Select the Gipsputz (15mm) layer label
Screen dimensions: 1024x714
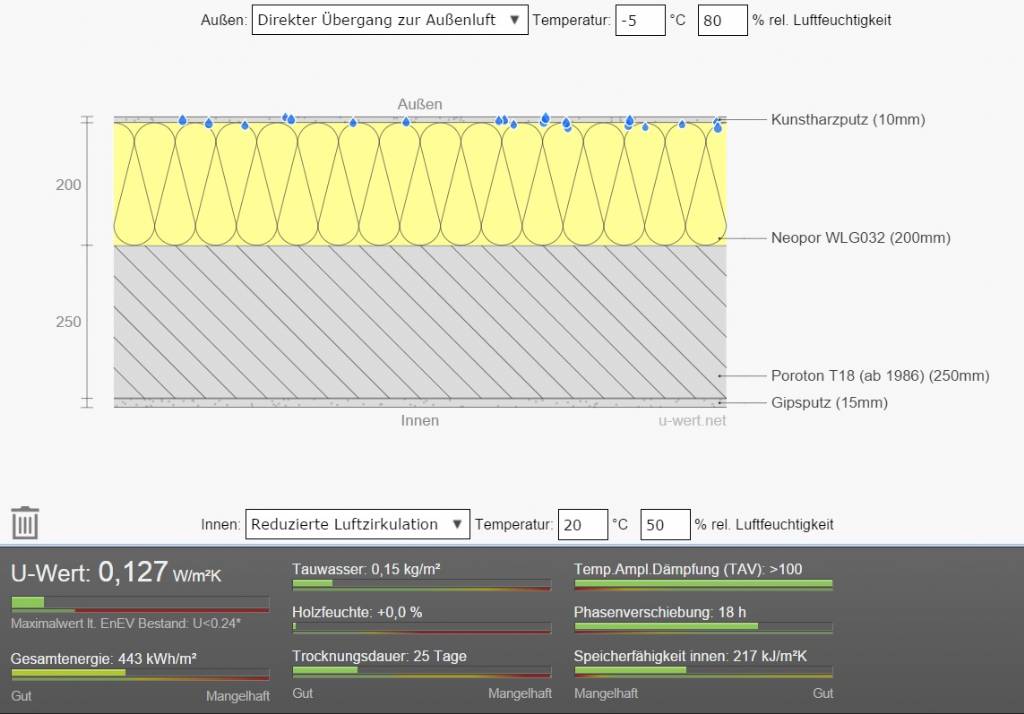point(829,403)
